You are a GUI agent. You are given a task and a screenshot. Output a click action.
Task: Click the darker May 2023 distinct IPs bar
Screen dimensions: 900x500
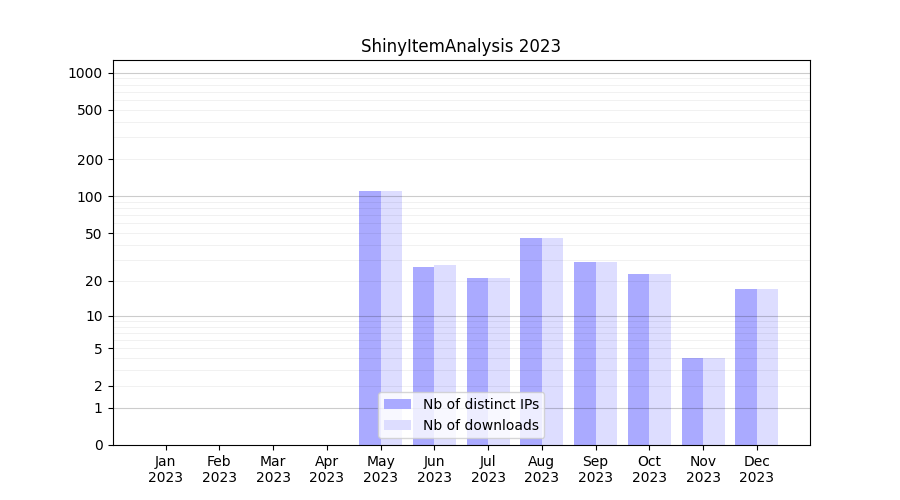coord(370,290)
